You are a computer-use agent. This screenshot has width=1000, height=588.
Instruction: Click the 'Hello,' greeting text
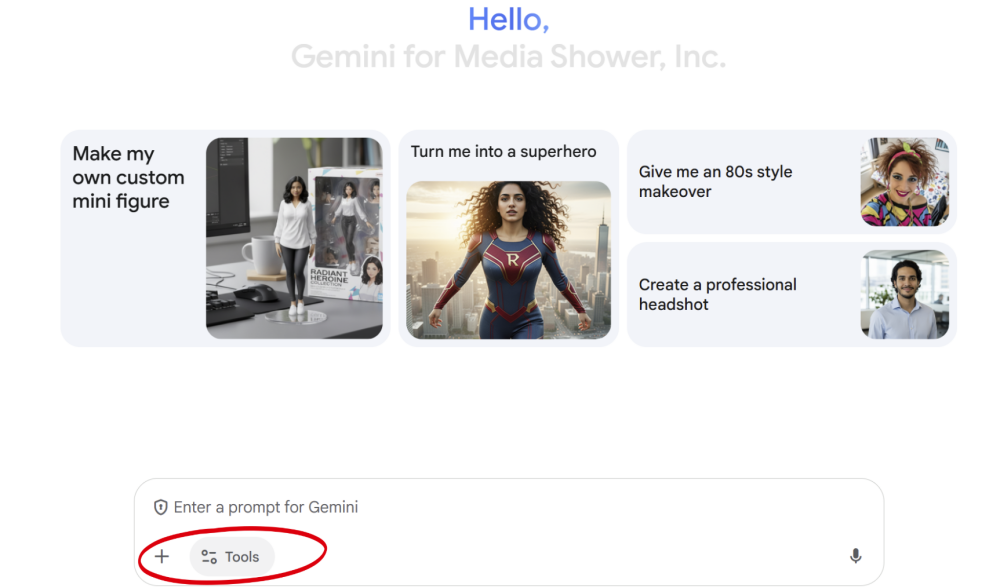508,19
